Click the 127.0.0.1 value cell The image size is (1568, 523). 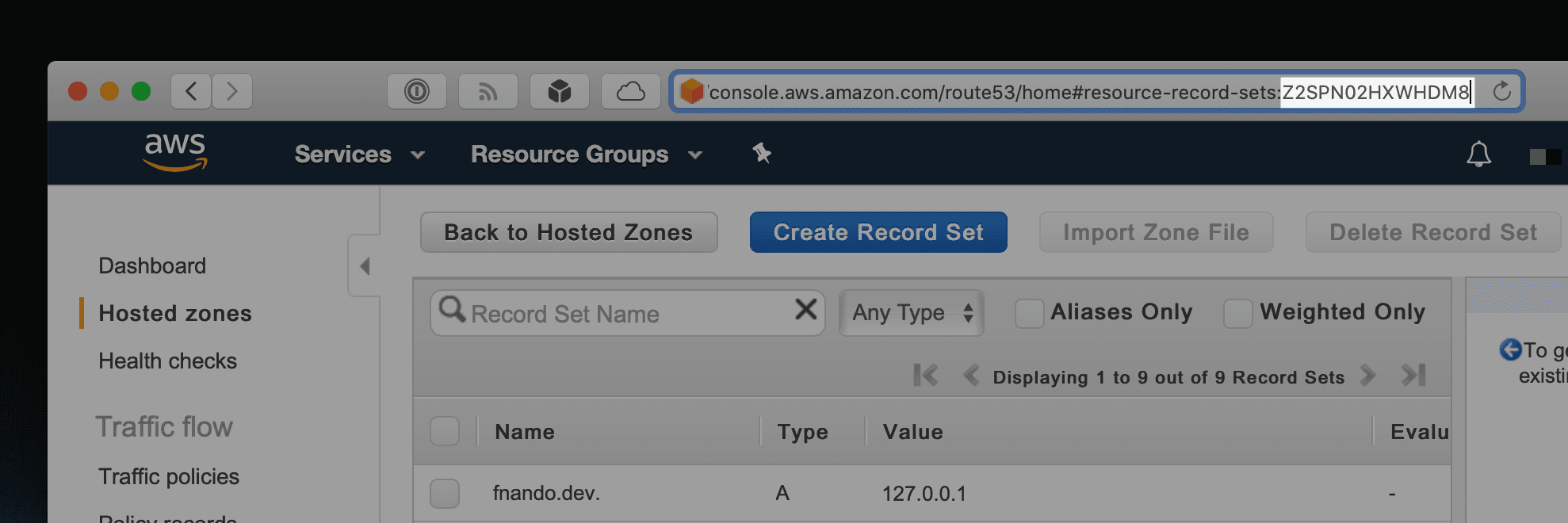point(924,494)
